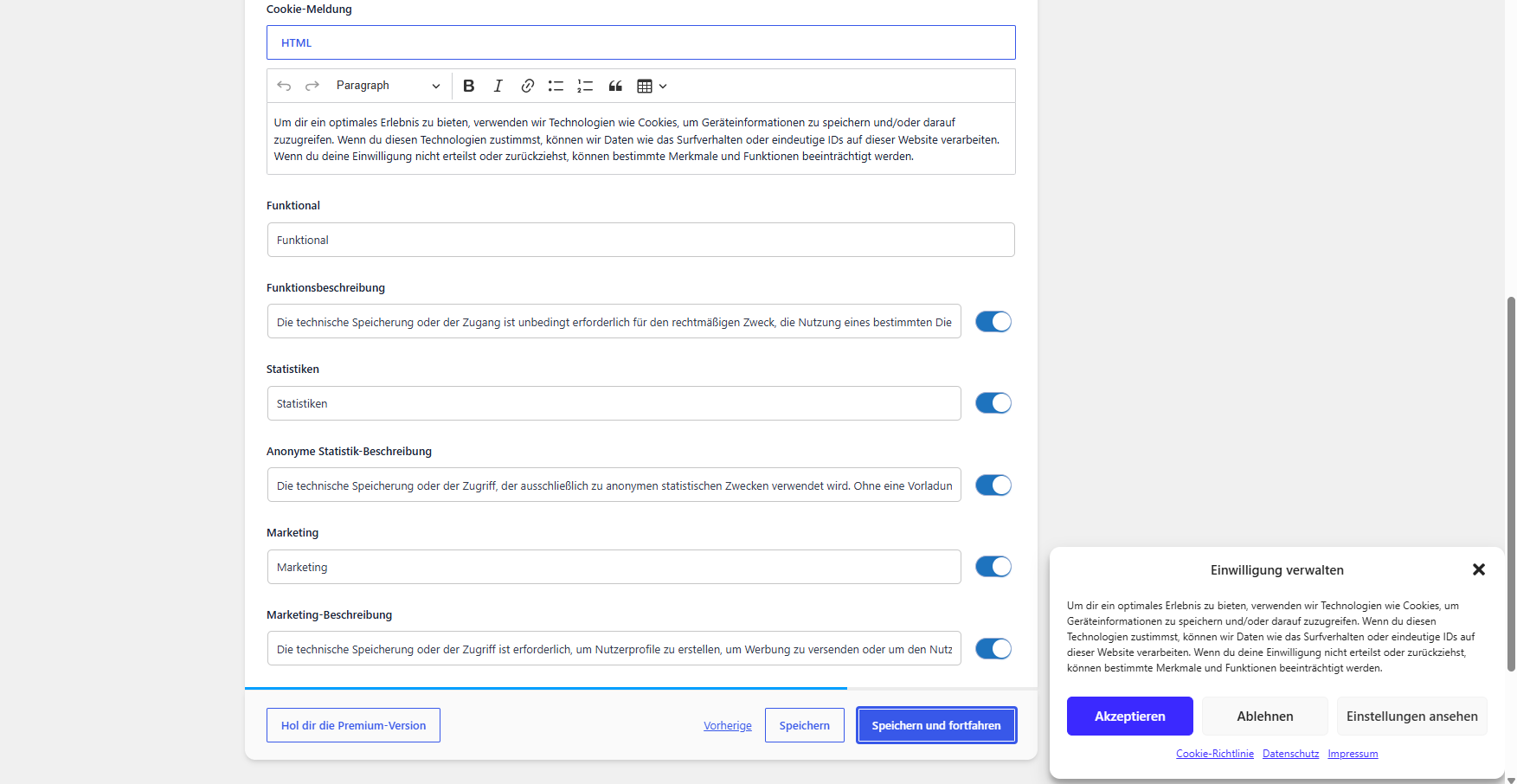Click the Funktional input field
The width and height of the screenshot is (1517, 784).
(x=641, y=240)
